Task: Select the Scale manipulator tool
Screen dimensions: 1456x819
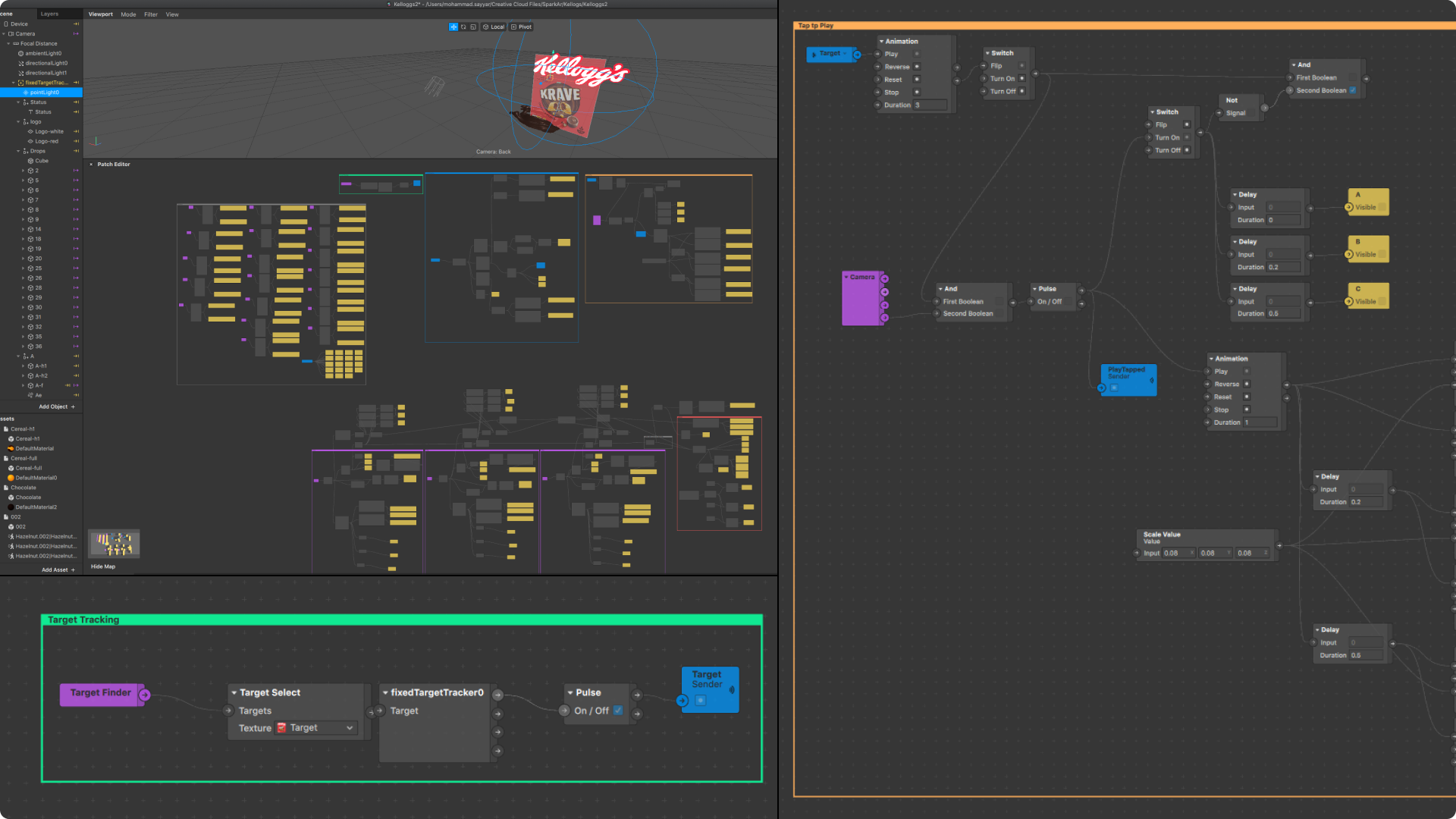Action: click(x=473, y=27)
